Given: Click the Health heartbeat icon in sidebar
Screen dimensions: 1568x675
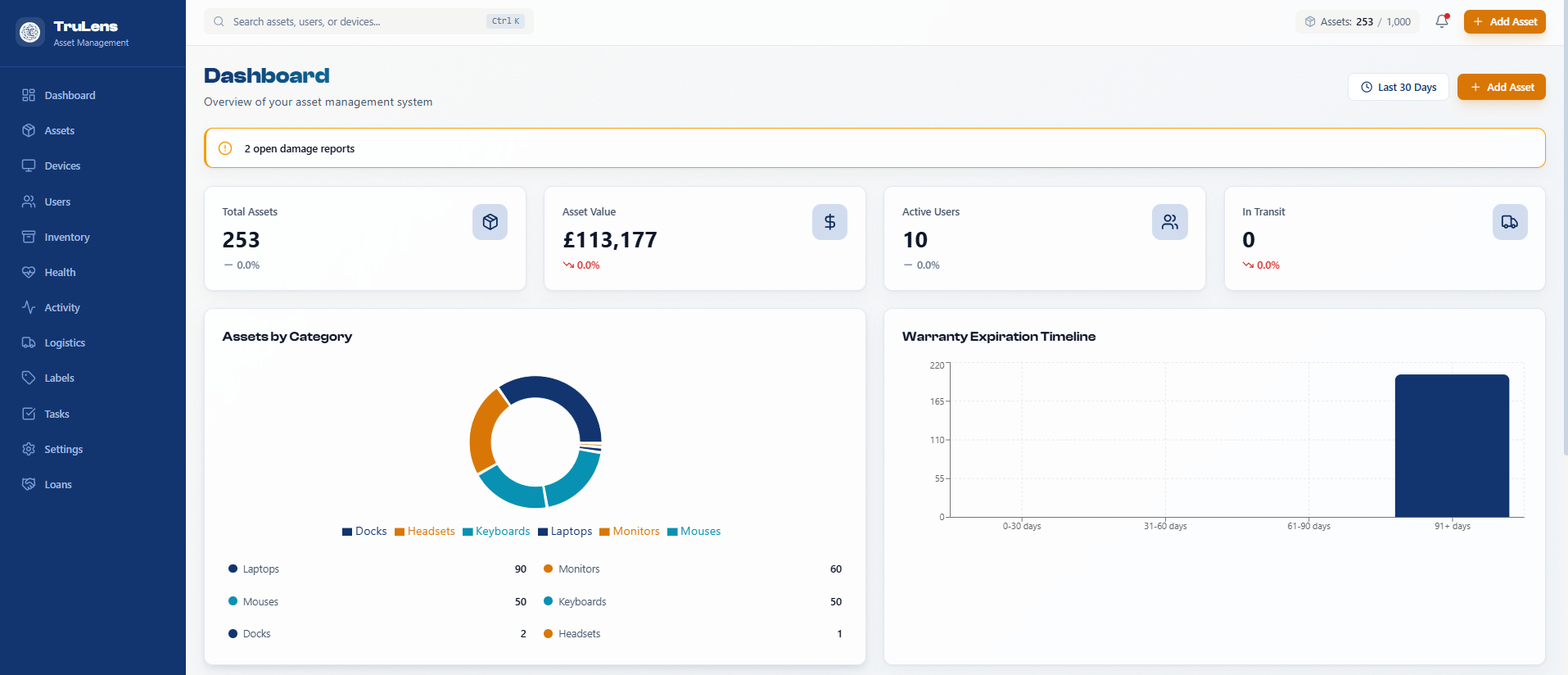Looking at the screenshot, I should tap(29, 272).
